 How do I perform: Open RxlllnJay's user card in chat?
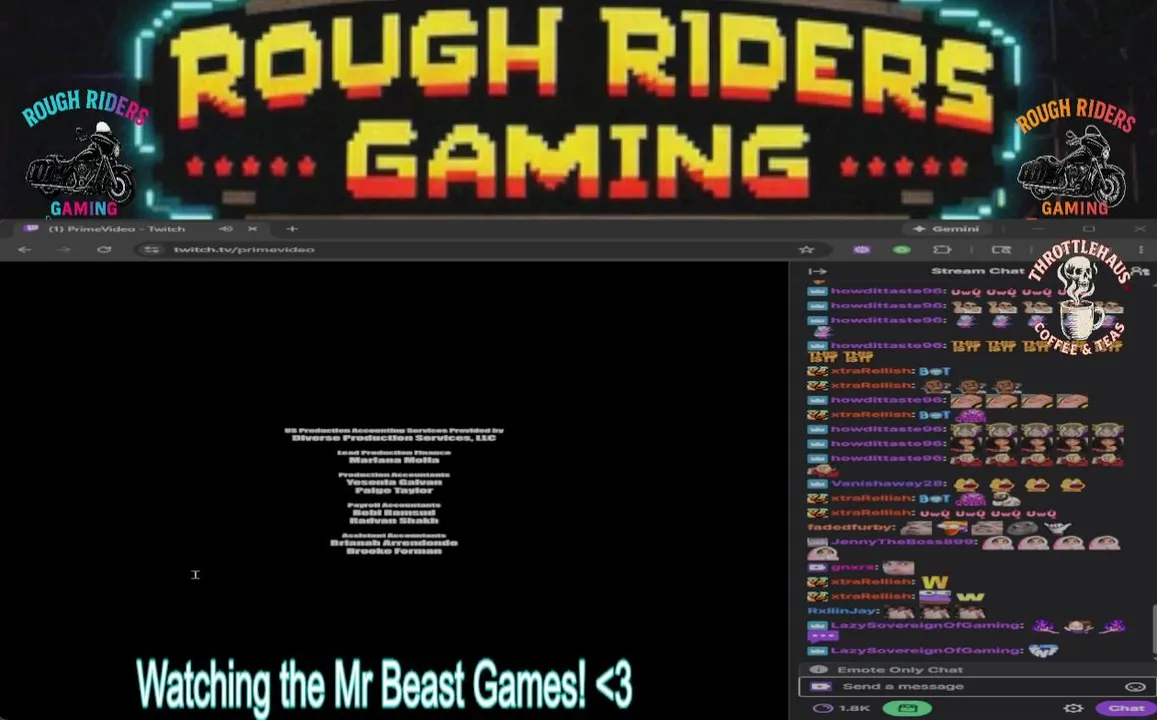(843, 611)
